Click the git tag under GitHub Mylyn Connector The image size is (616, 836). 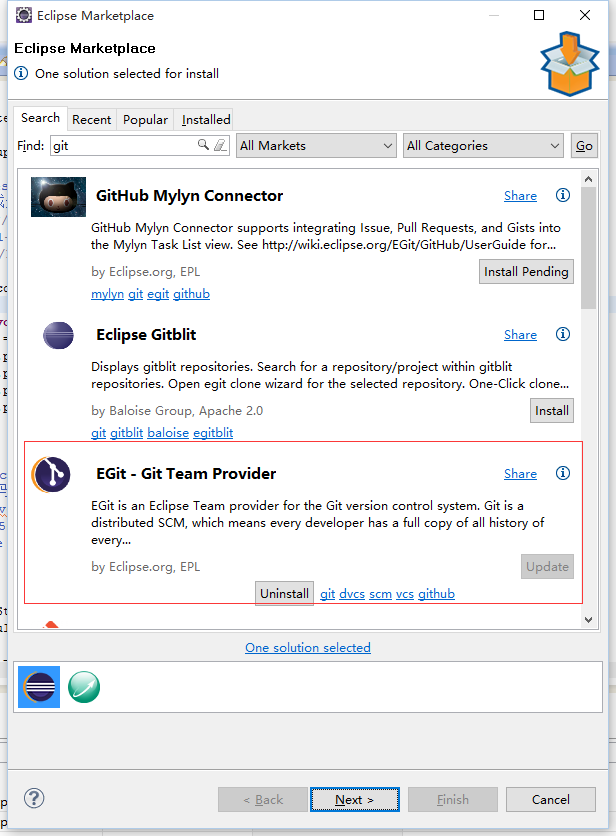(135, 294)
